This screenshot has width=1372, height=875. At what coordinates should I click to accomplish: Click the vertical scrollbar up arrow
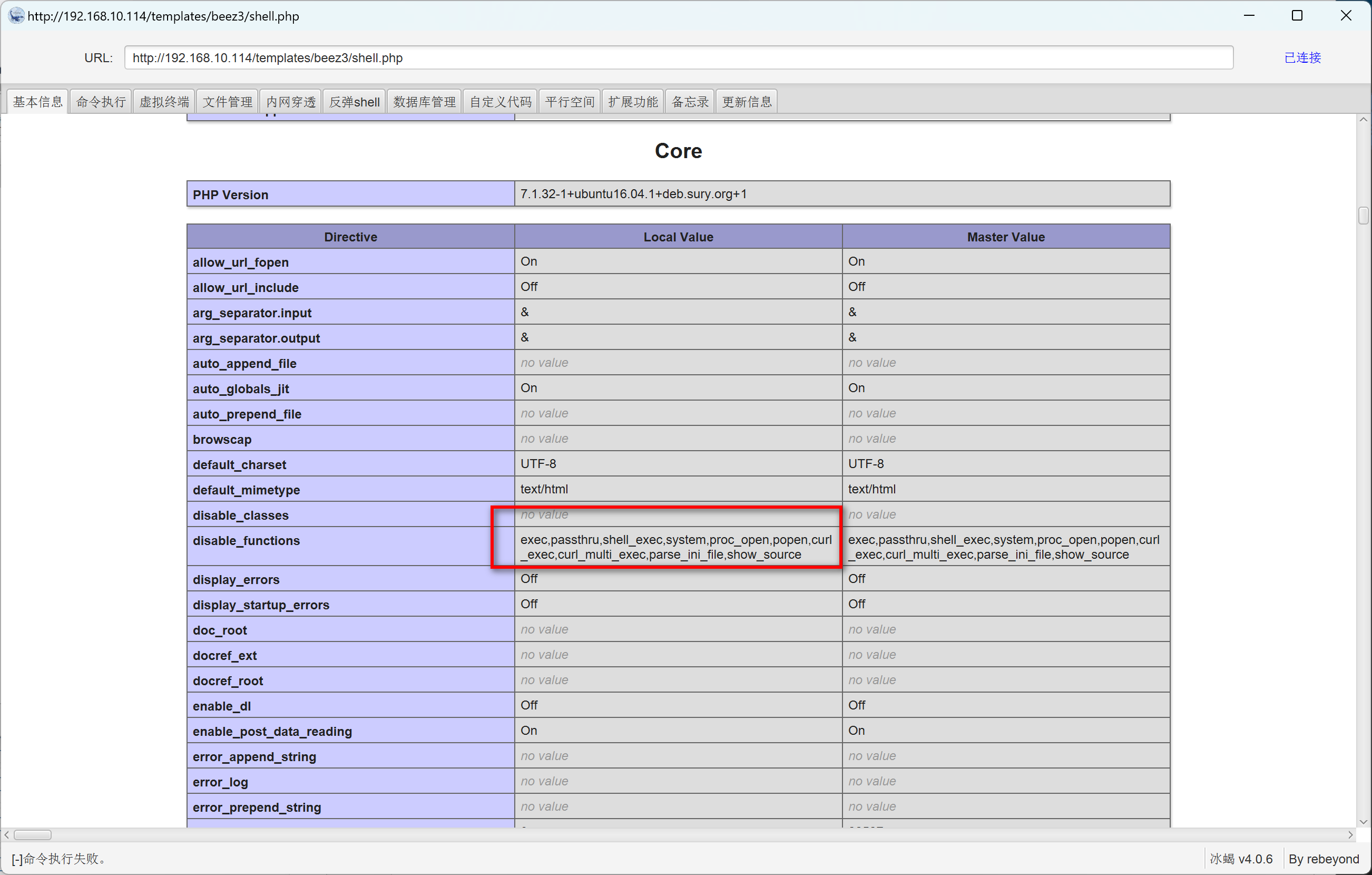(x=1363, y=120)
